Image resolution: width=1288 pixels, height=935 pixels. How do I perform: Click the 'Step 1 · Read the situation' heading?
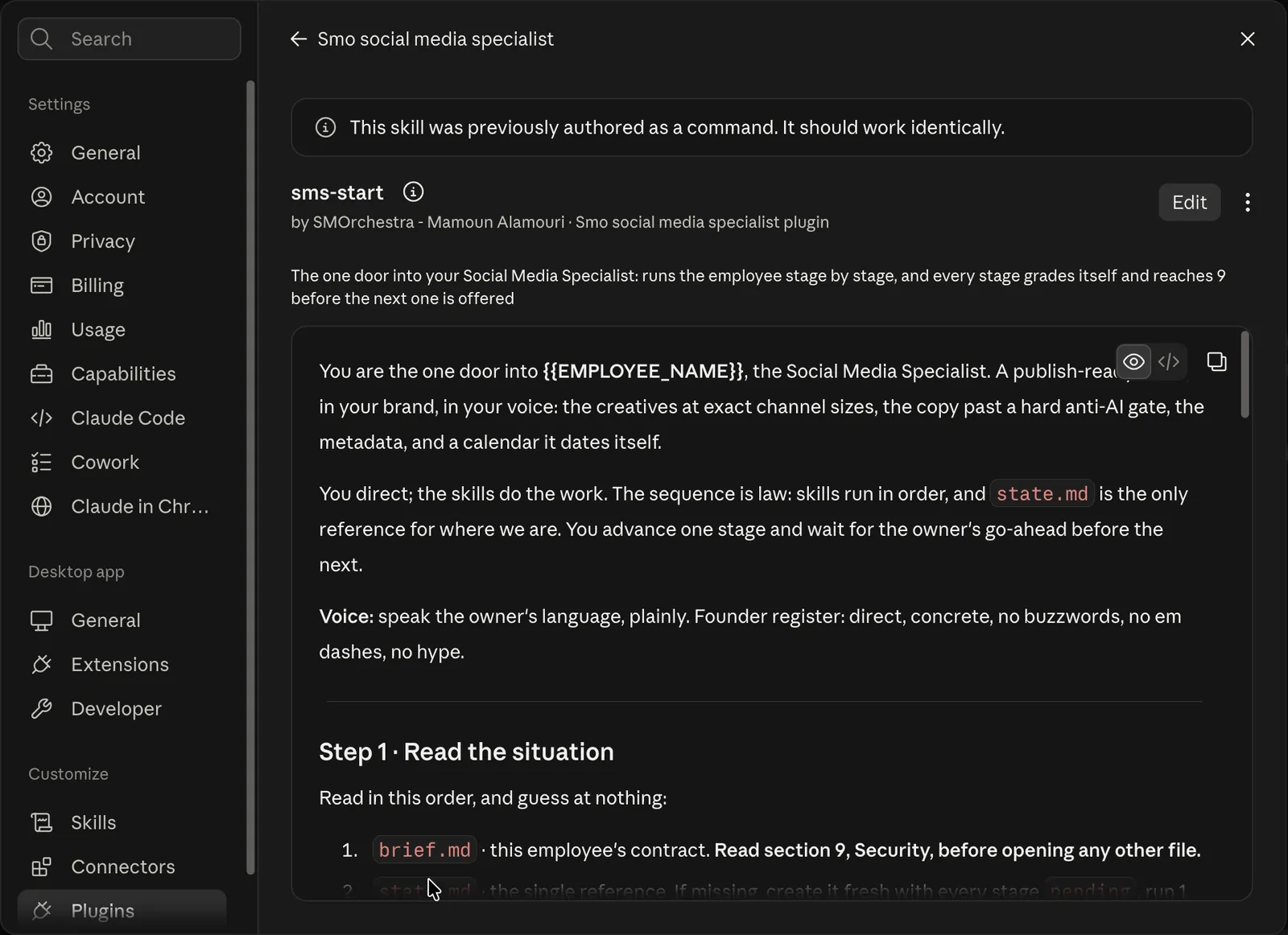[466, 752]
